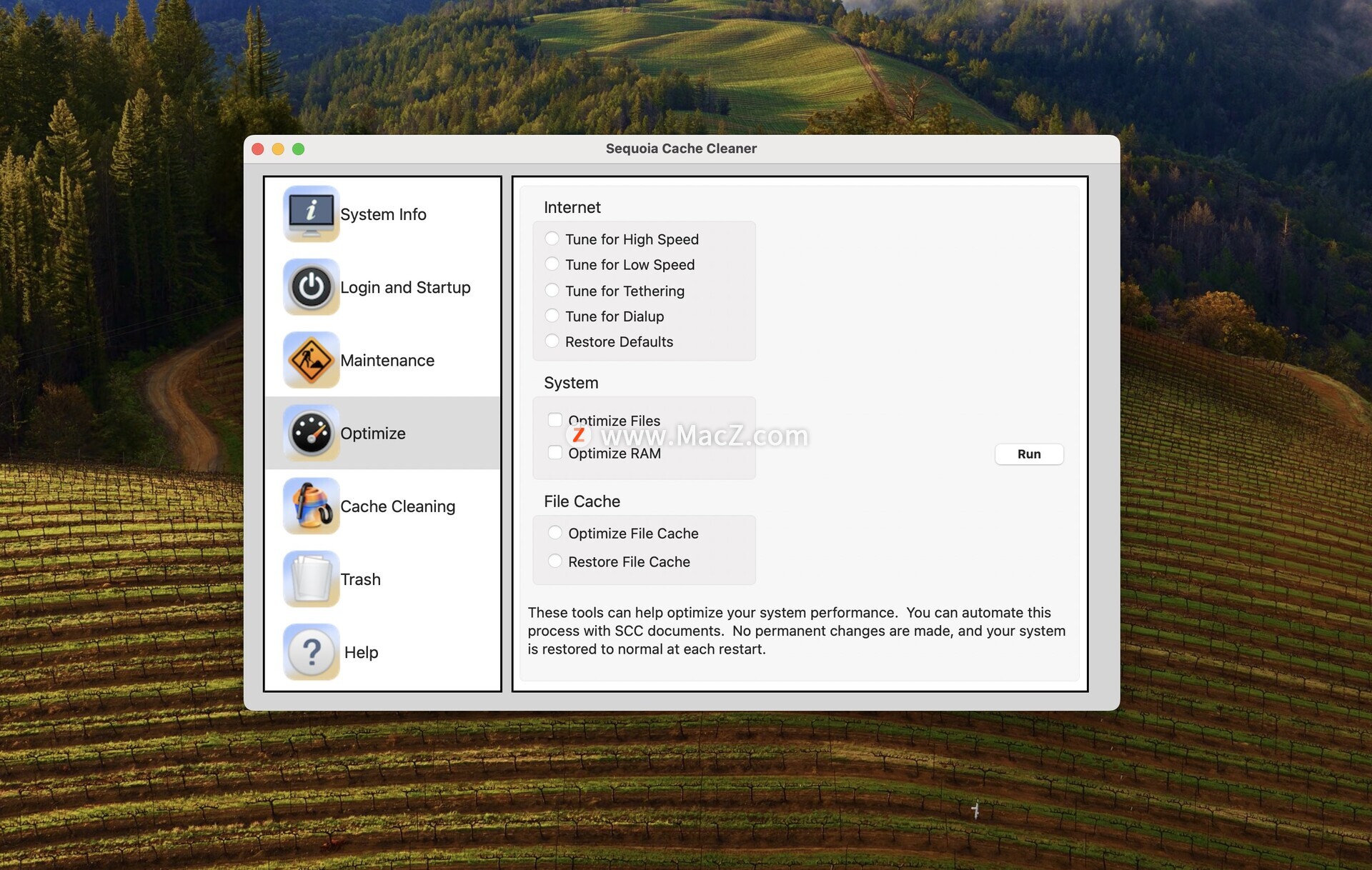Click the Sequoia Cache Cleaner title text

point(681,149)
